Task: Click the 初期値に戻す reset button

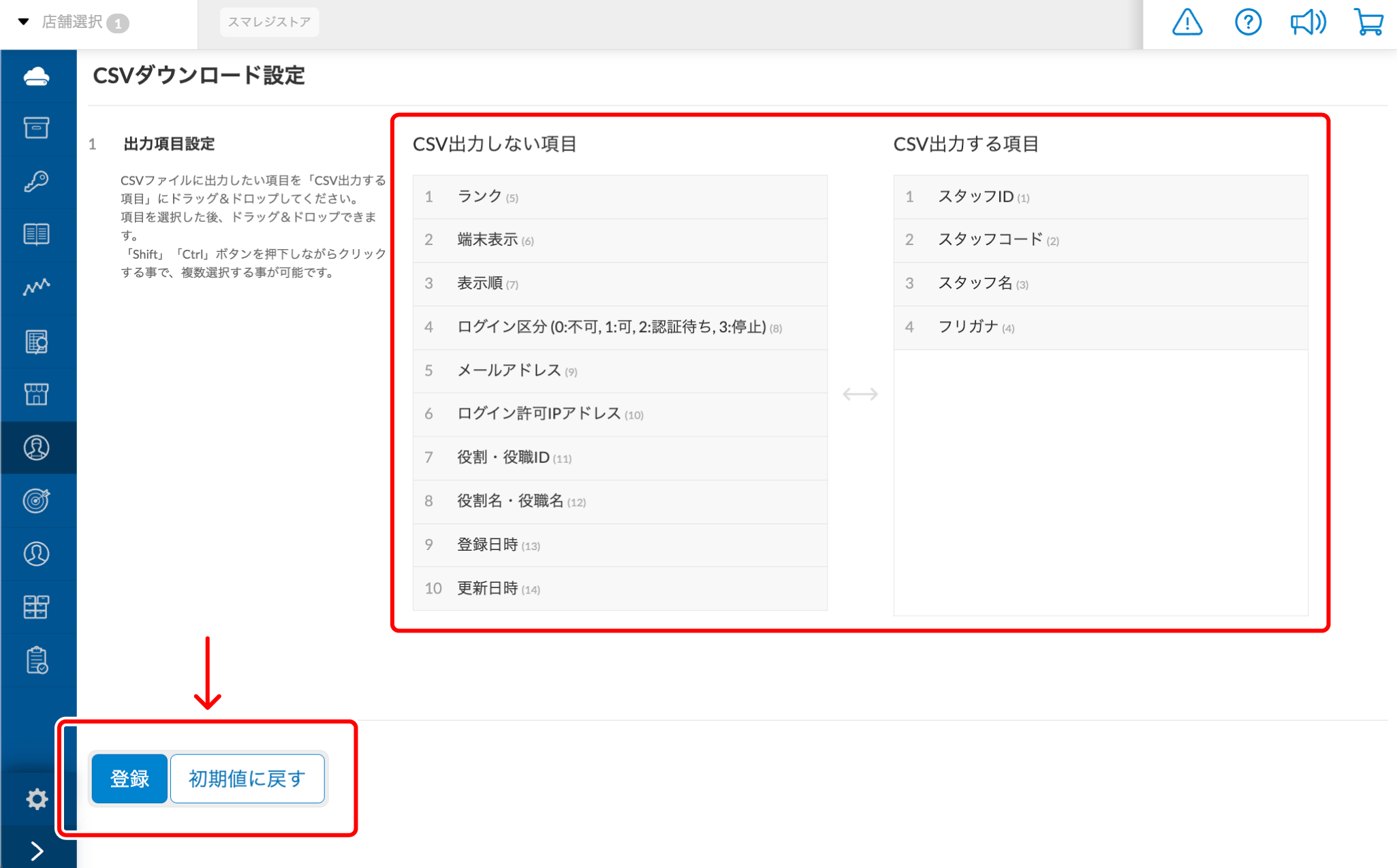Action: (x=247, y=778)
